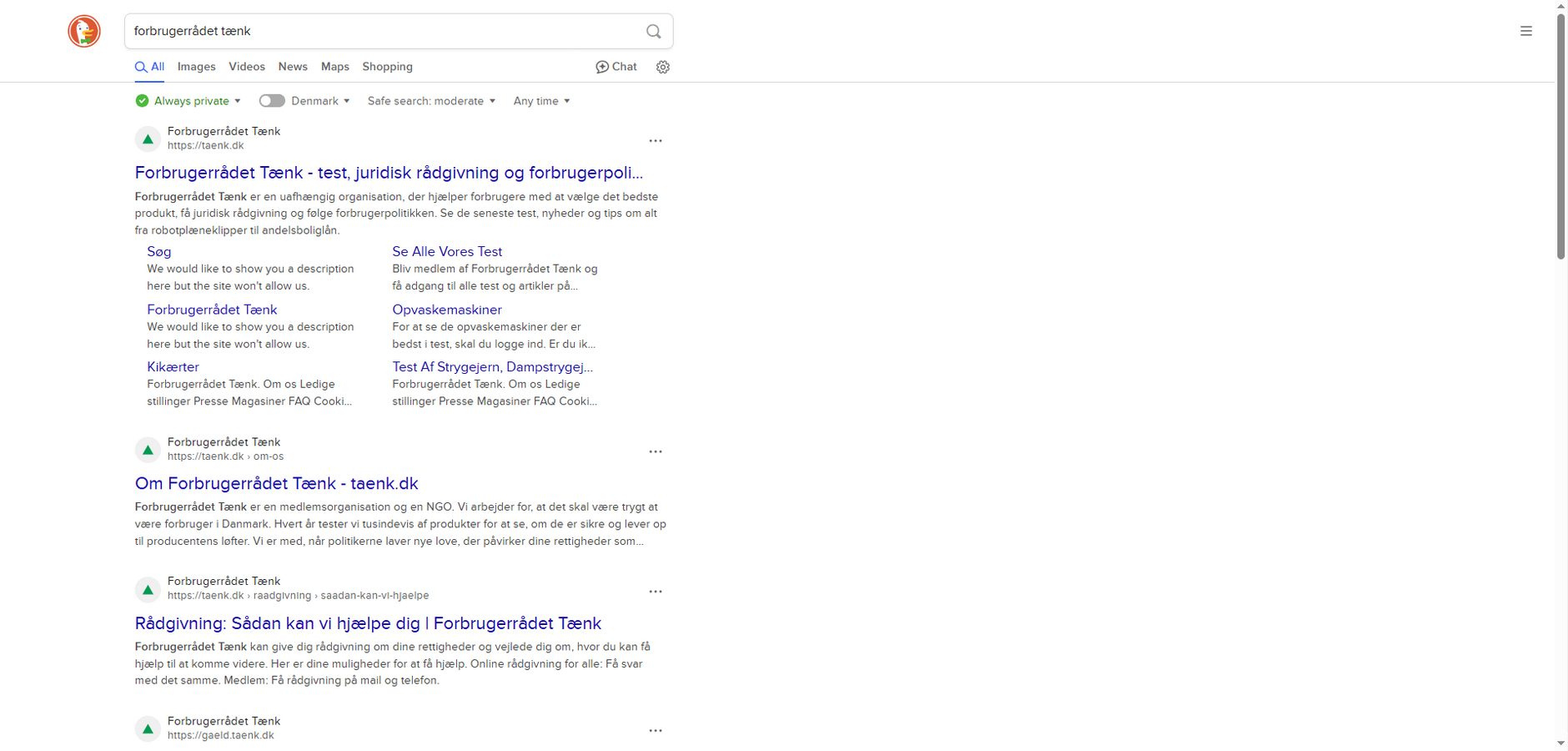Open more options for Om Forbrugerrådet result
The height and width of the screenshot is (751, 1568).
(656, 451)
